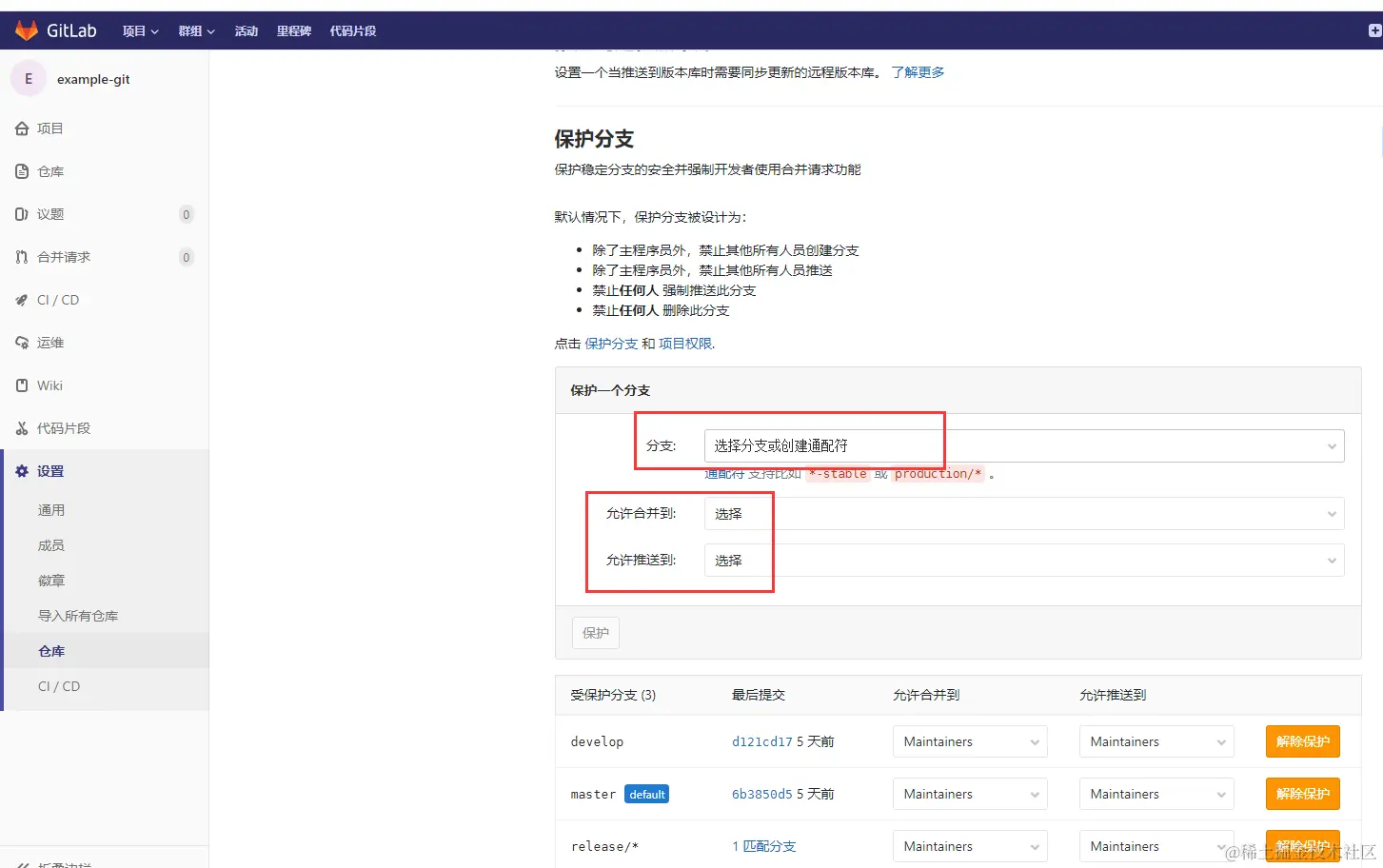
Task: Go to 成员 settings submenu
Action: pyautogui.click(x=51, y=545)
